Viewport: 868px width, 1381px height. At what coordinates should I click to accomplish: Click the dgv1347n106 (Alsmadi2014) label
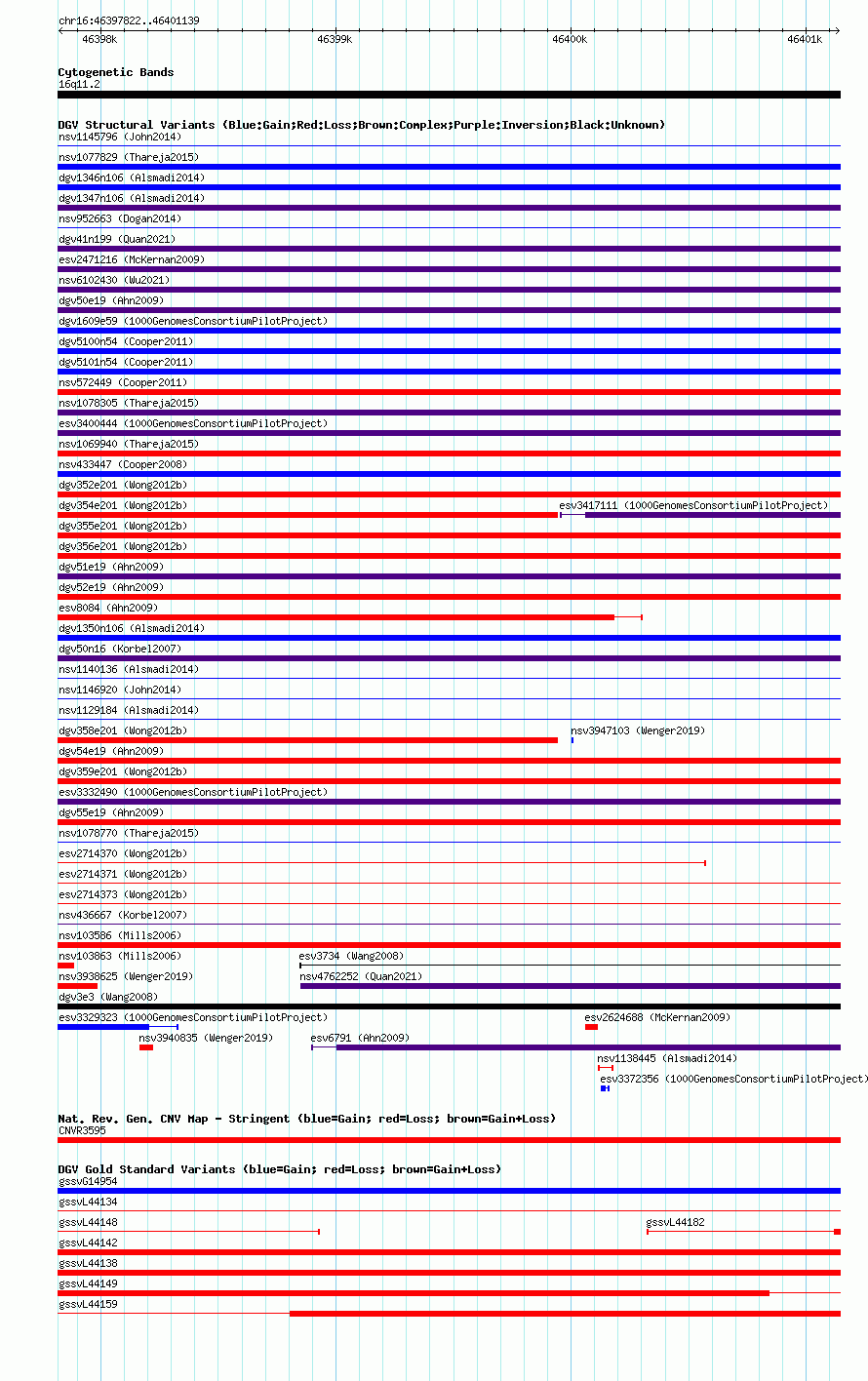point(132,198)
